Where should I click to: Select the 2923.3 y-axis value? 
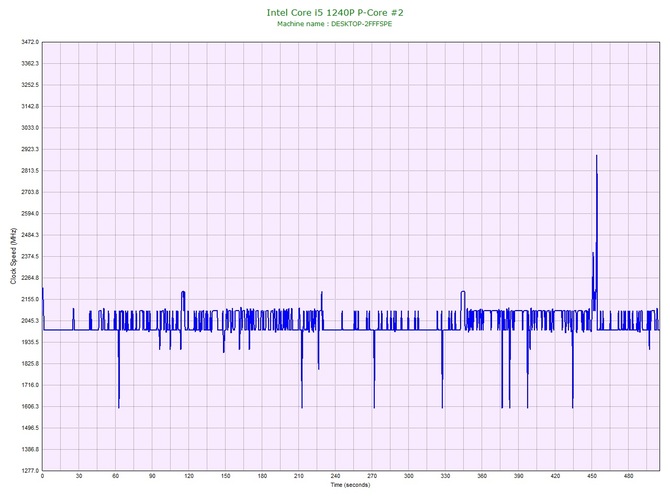[x=30, y=149]
